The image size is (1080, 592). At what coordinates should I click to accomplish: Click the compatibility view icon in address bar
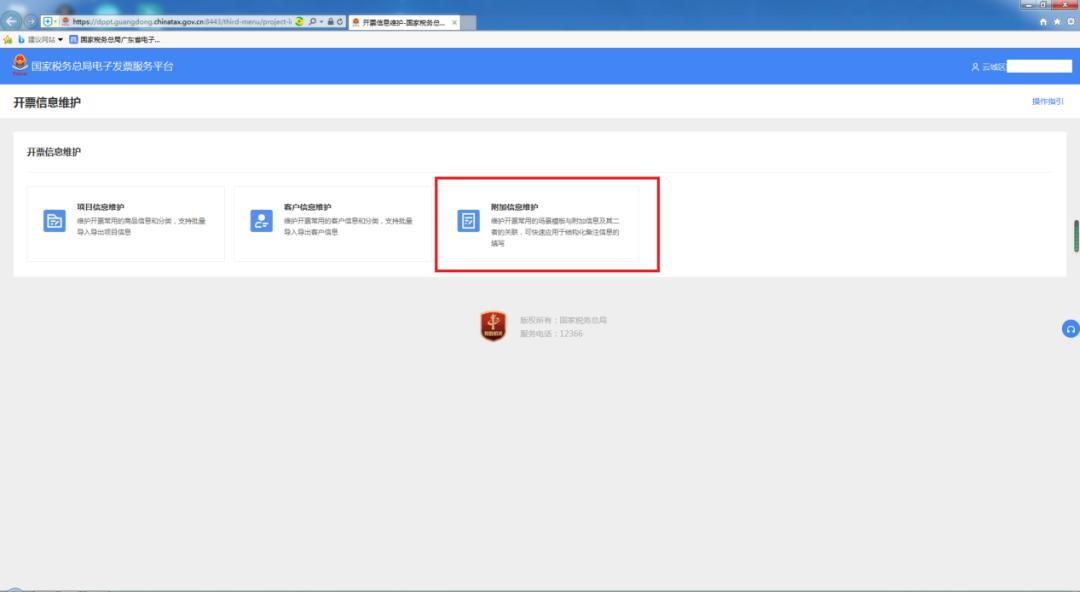(x=48, y=21)
